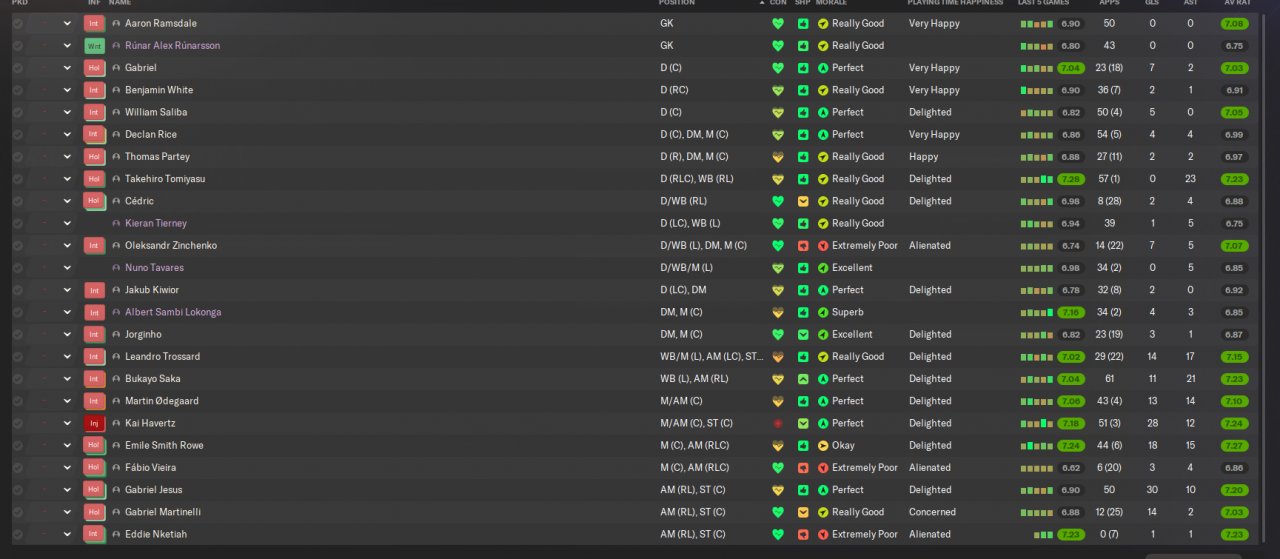The image size is (1280, 559).
Task: Click Gabriel Martinelli's yellow sharpness icon
Action: 803,512
